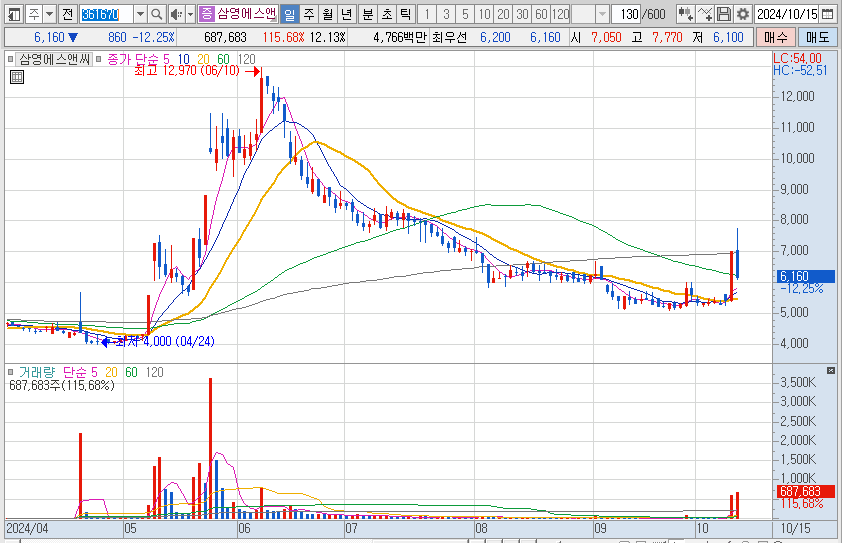
Task: Switch to 초 second chart
Action: pyautogui.click(x=387, y=14)
